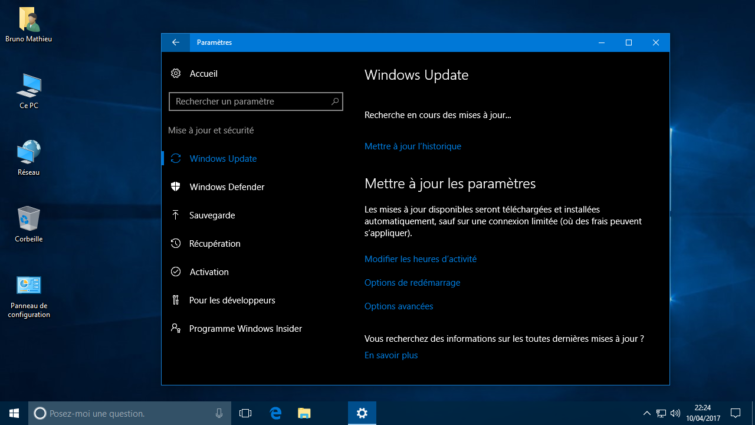Image resolution: width=755 pixels, height=425 pixels.
Task: Open the Windows Start button
Action: (14, 413)
